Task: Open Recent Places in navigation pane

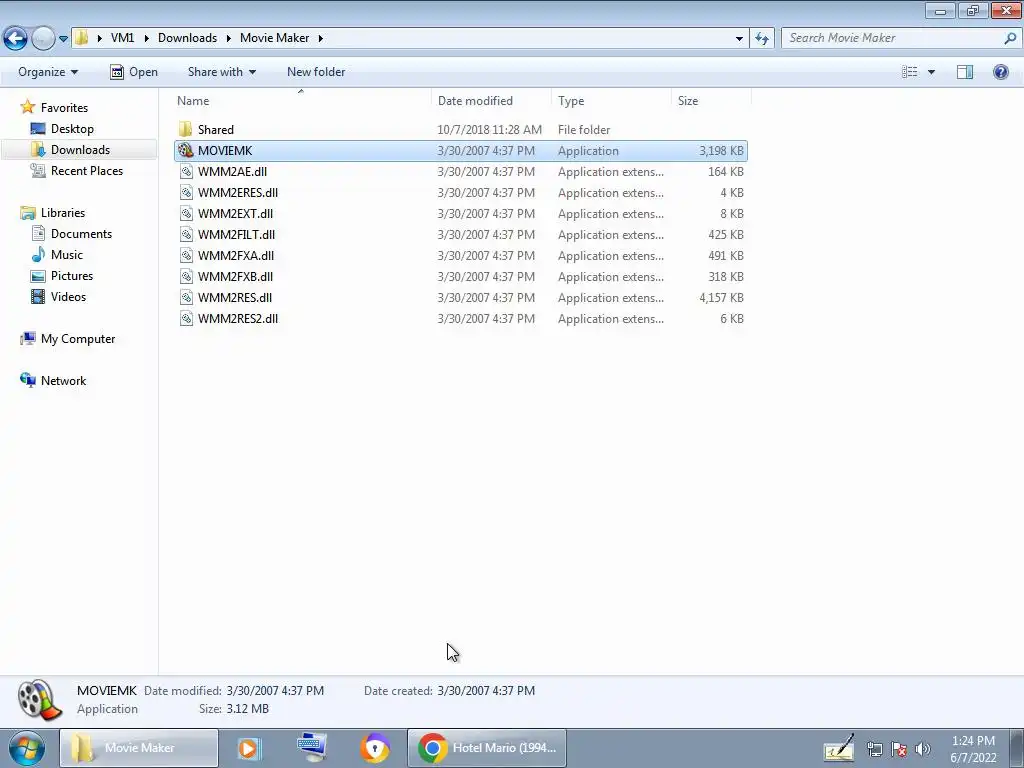Action: click(77, 170)
